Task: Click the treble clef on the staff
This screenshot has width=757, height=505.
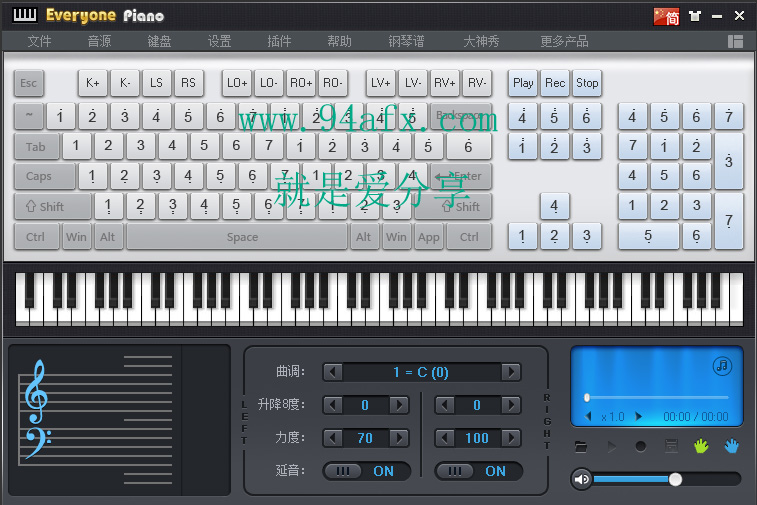Action: pos(36,392)
